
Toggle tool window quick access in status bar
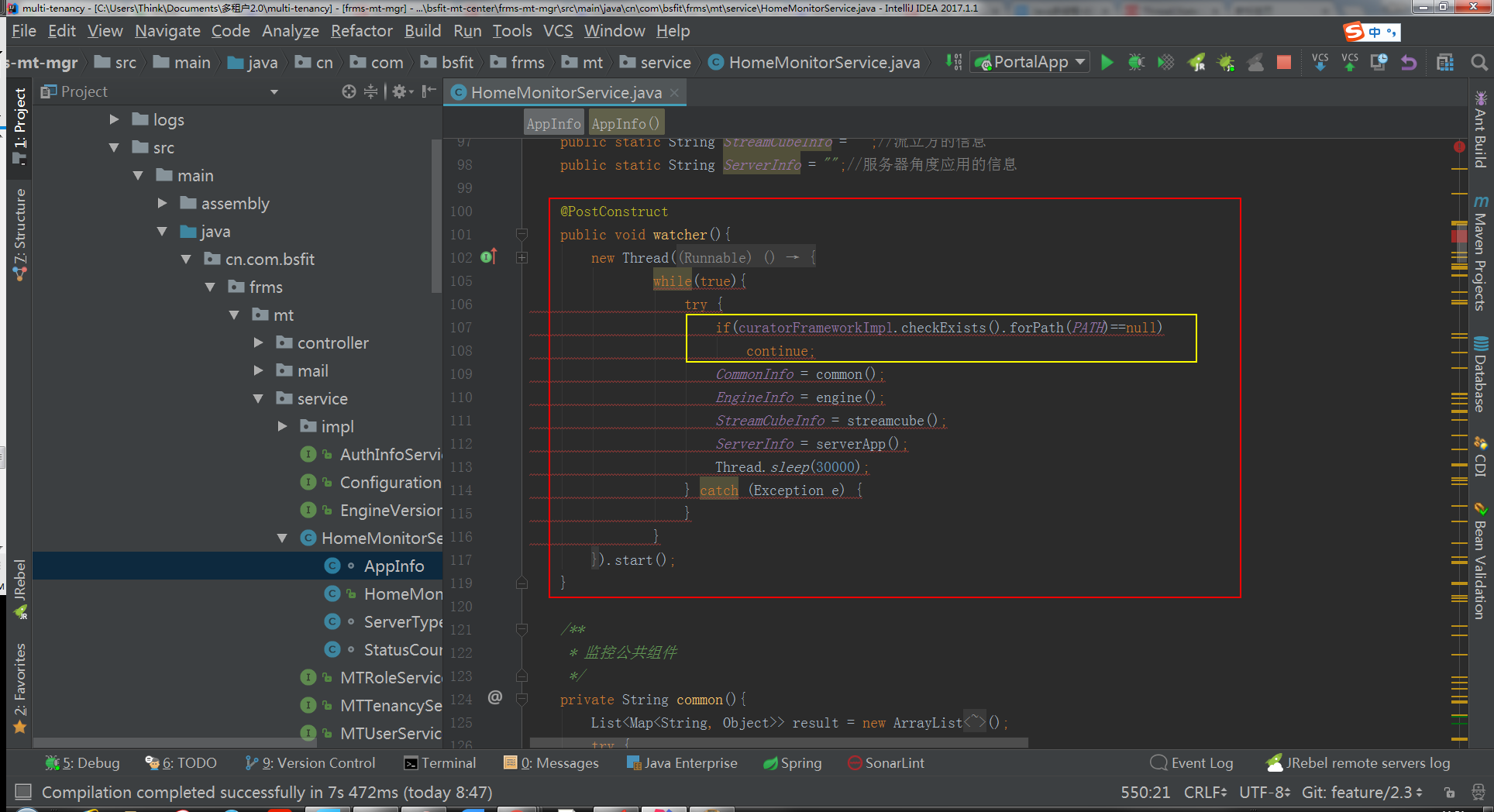point(23,791)
